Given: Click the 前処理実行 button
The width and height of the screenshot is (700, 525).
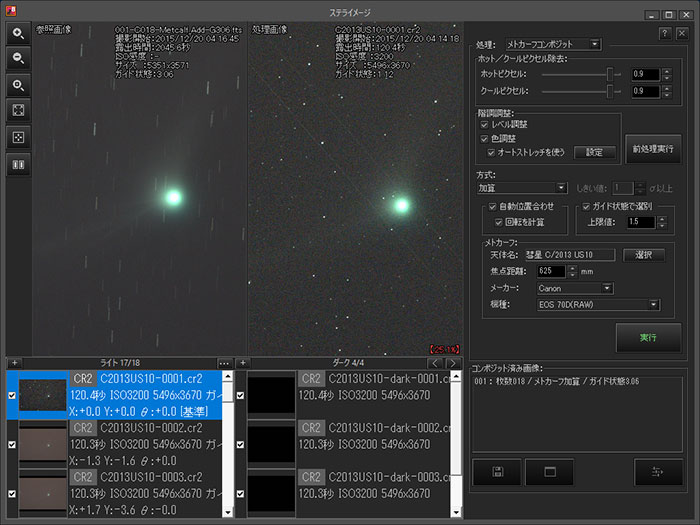Looking at the screenshot, I should click(652, 148).
